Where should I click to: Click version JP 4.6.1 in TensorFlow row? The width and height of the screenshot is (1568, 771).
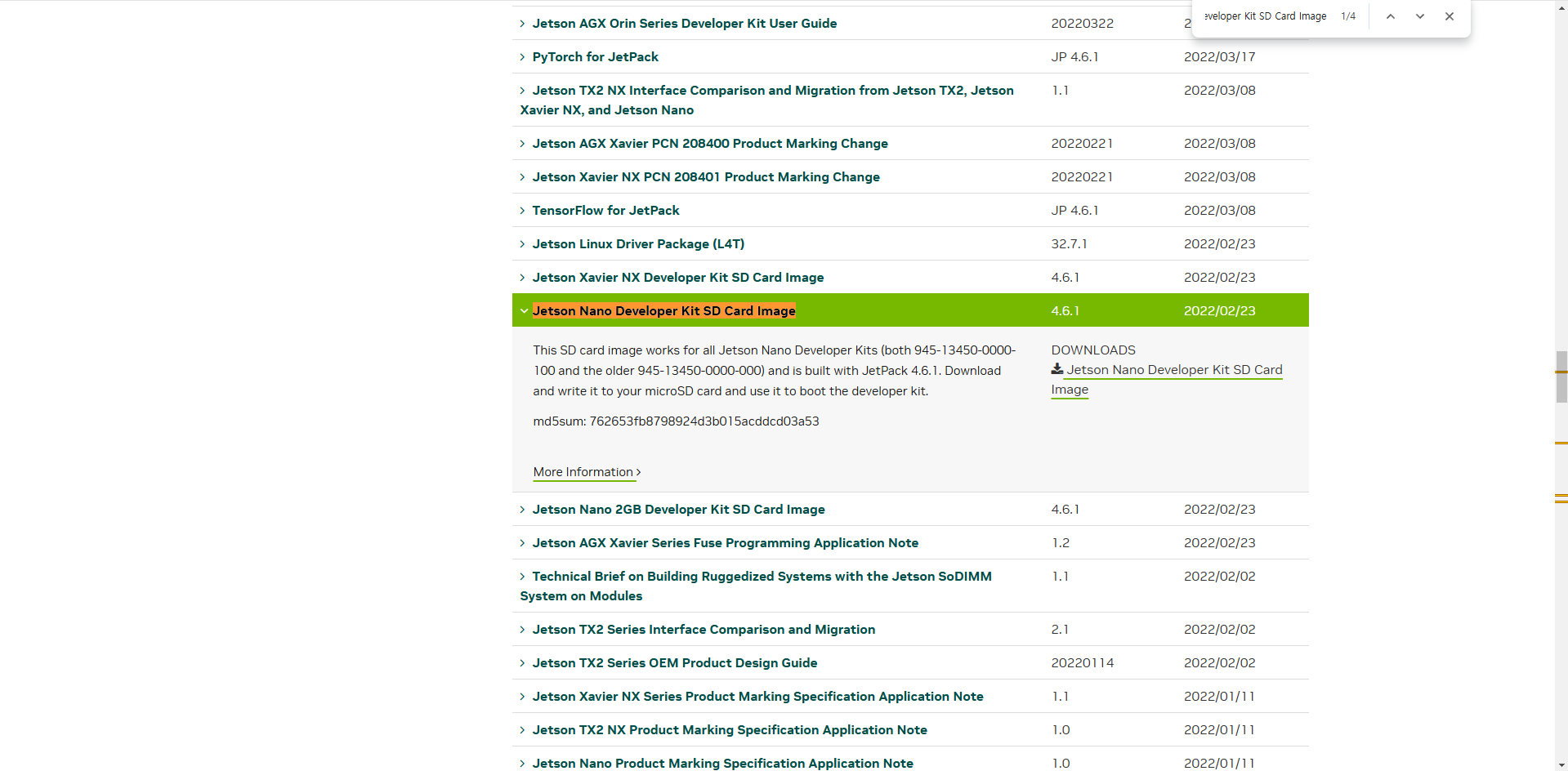click(1075, 211)
